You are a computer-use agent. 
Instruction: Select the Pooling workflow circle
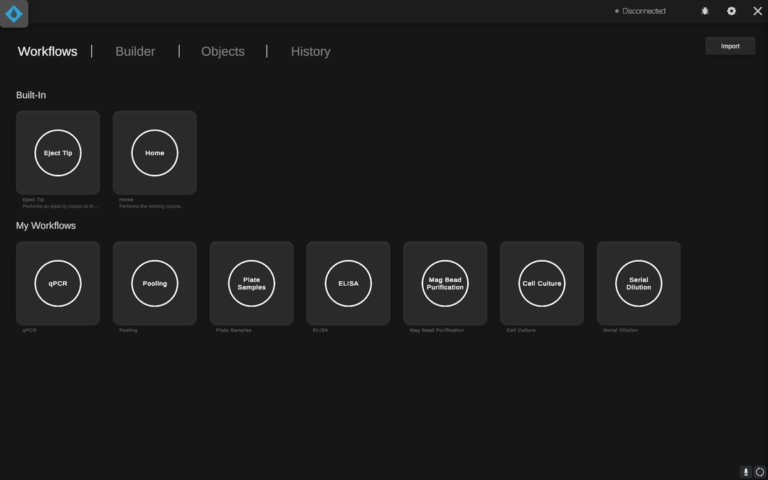click(155, 283)
